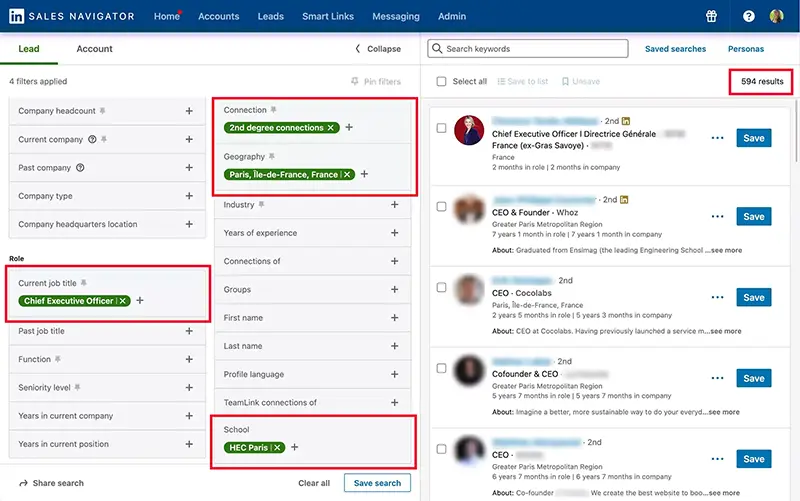Check the CEO Cocolabs lead checkbox
This screenshot has width=800, height=501.
point(441,287)
